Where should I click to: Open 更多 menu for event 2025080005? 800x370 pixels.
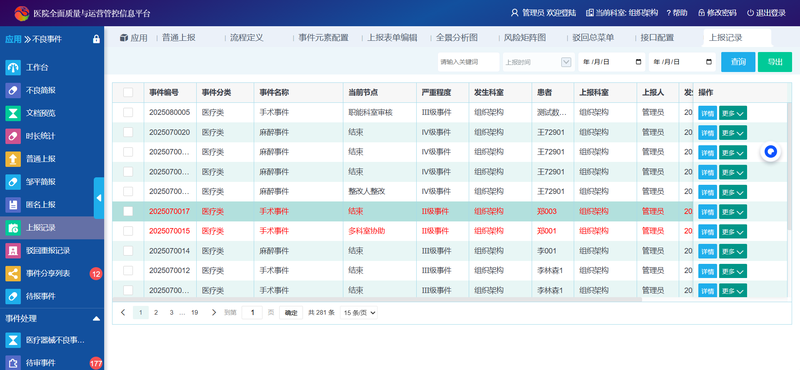[733, 113]
